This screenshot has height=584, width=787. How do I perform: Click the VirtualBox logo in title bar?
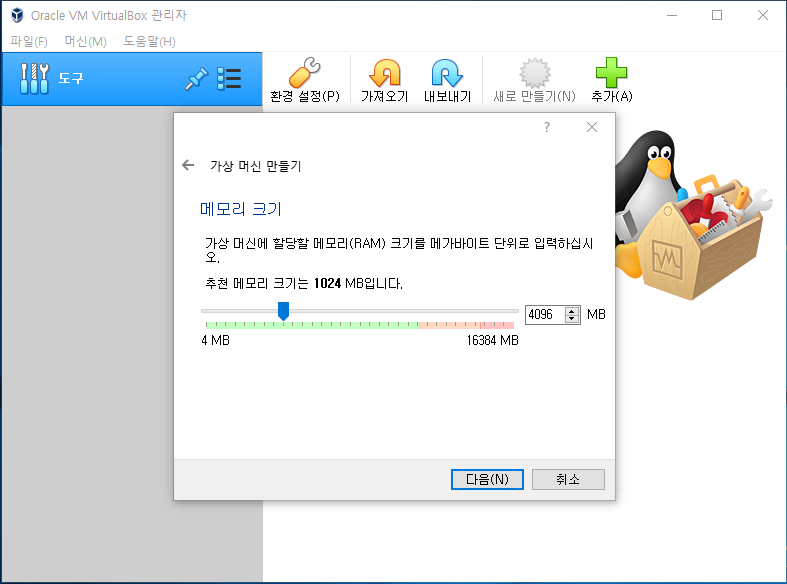17,16
